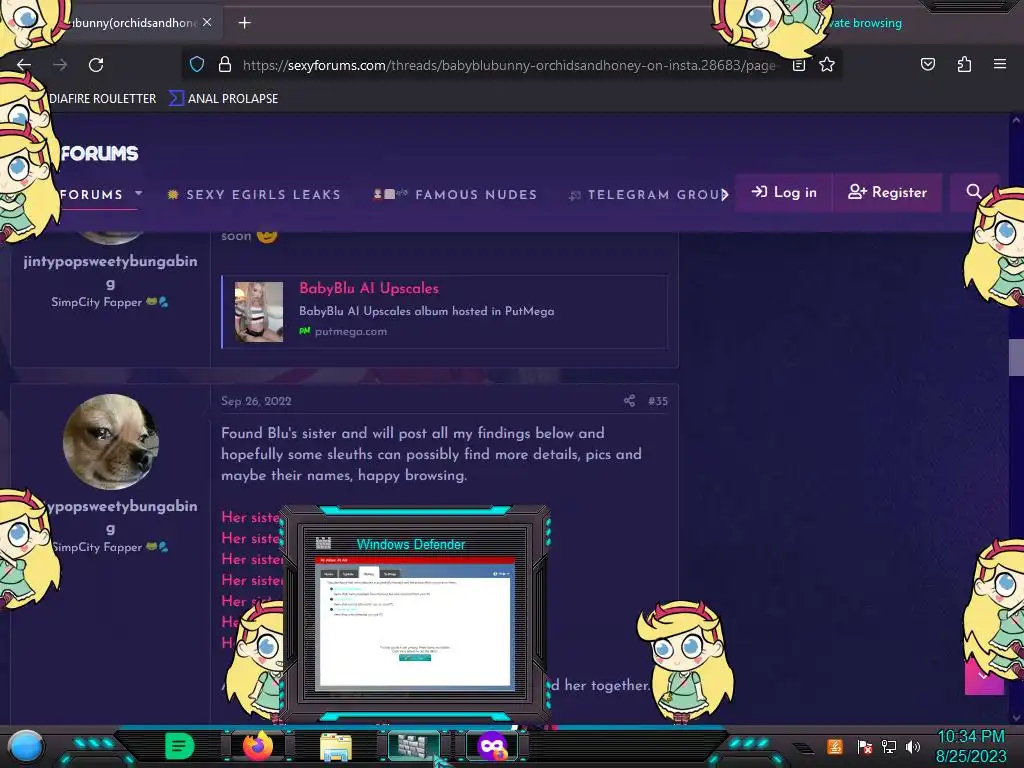
Task: Open the tracking protection shield panel
Action: coord(197,64)
